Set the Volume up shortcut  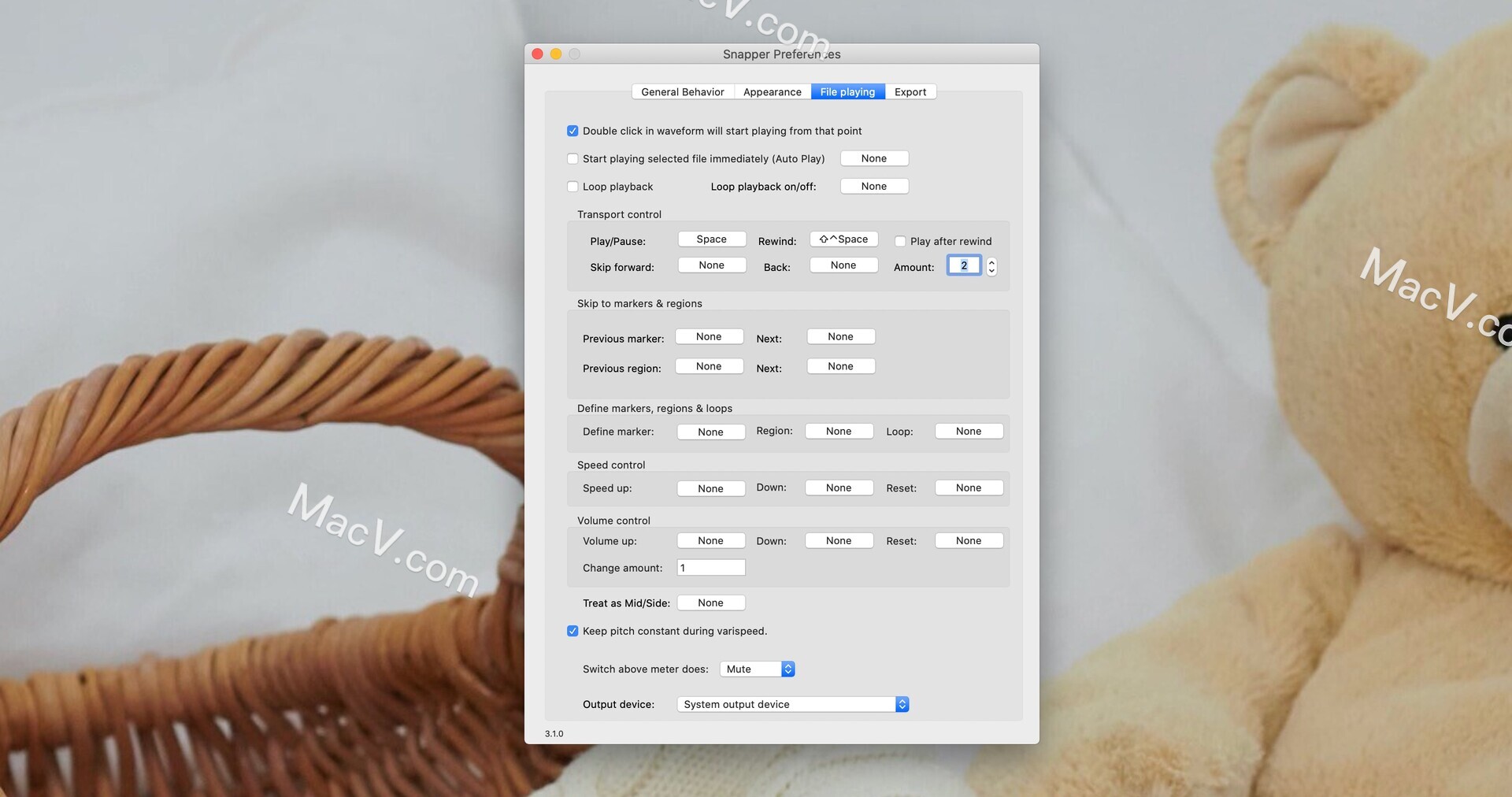pyautogui.click(x=711, y=540)
